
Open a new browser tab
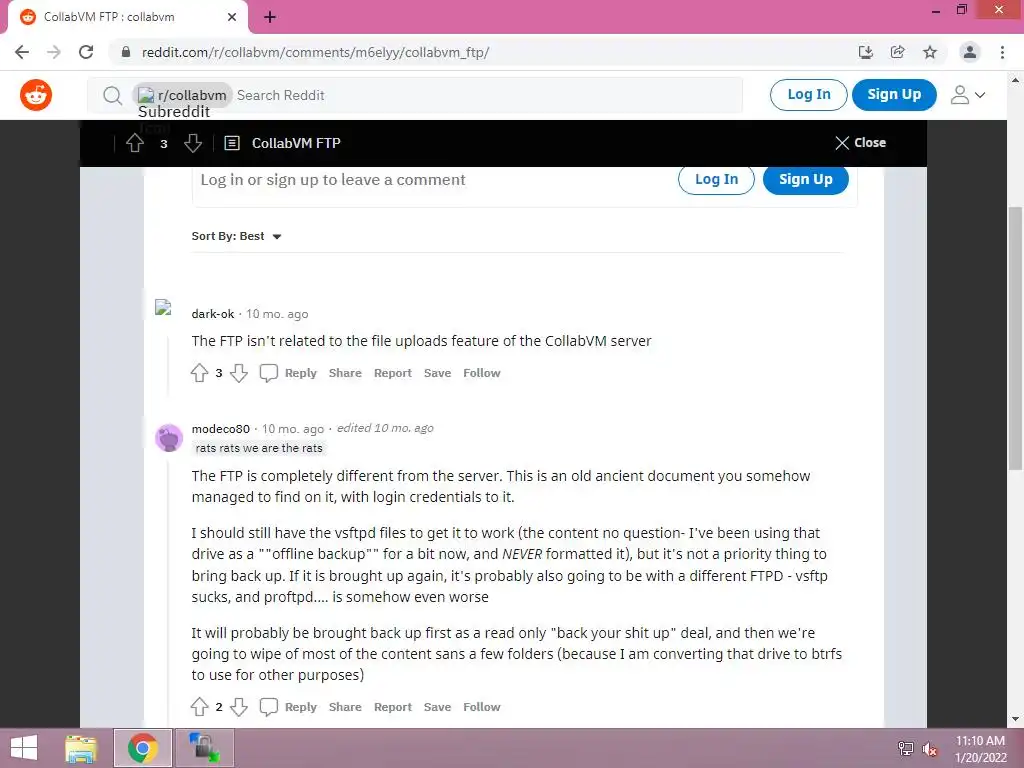click(270, 18)
